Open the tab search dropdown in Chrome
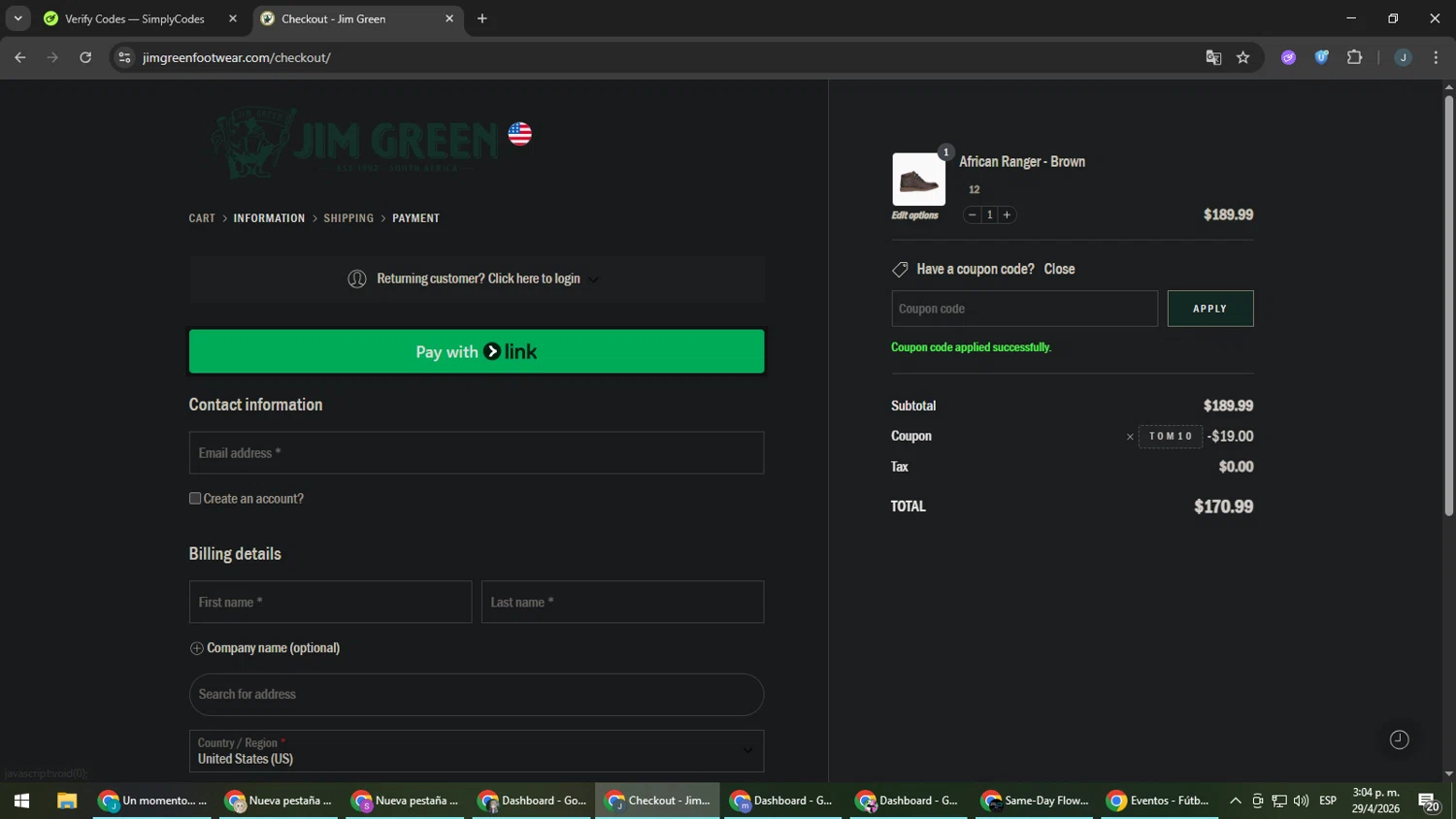Image resolution: width=1456 pixels, height=819 pixels. pos(17,18)
